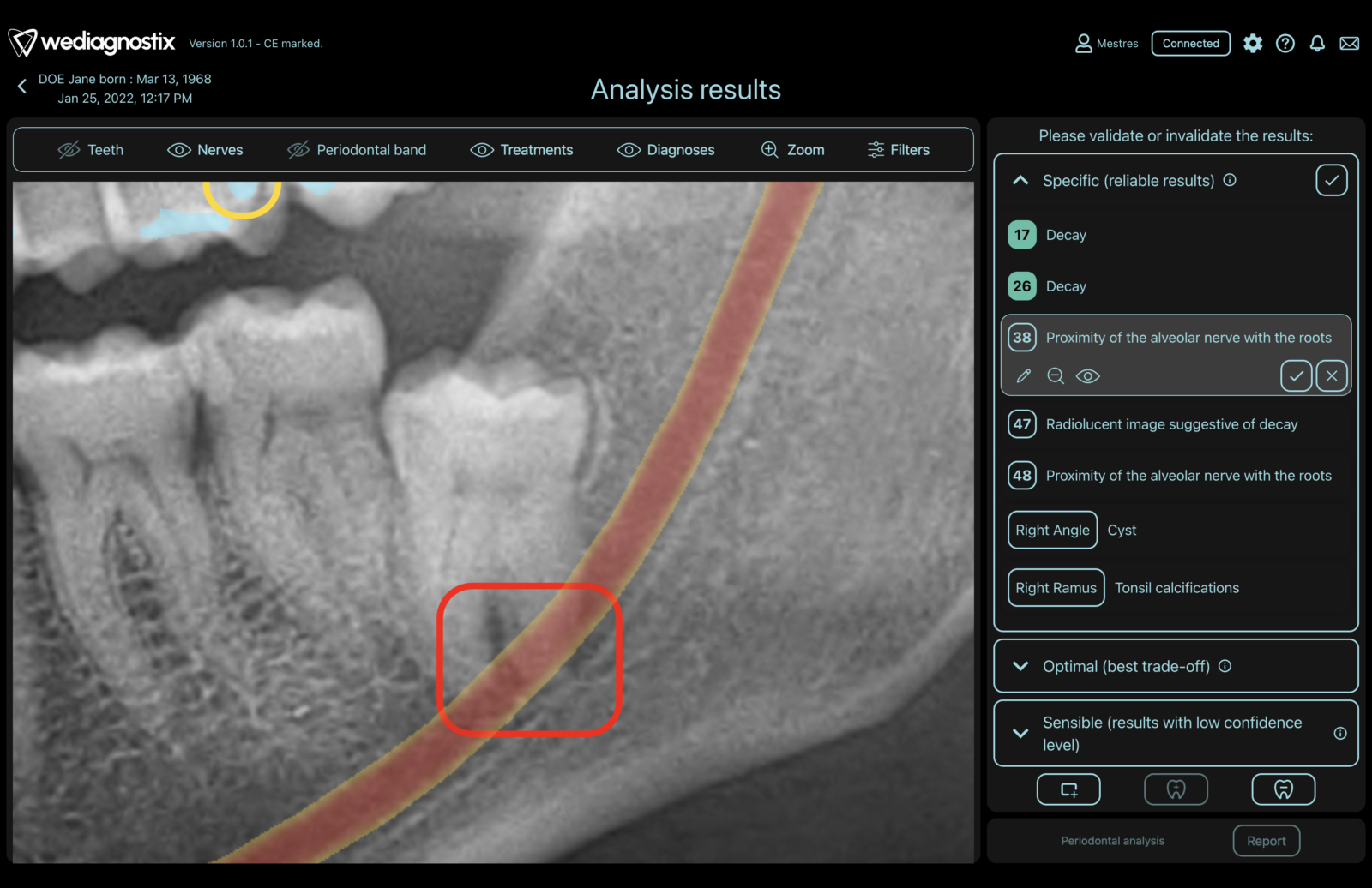The height and width of the screenshot is (888, 1372).
Task: Show the hidden Teeth layer
Action: [x=90, y=150]
